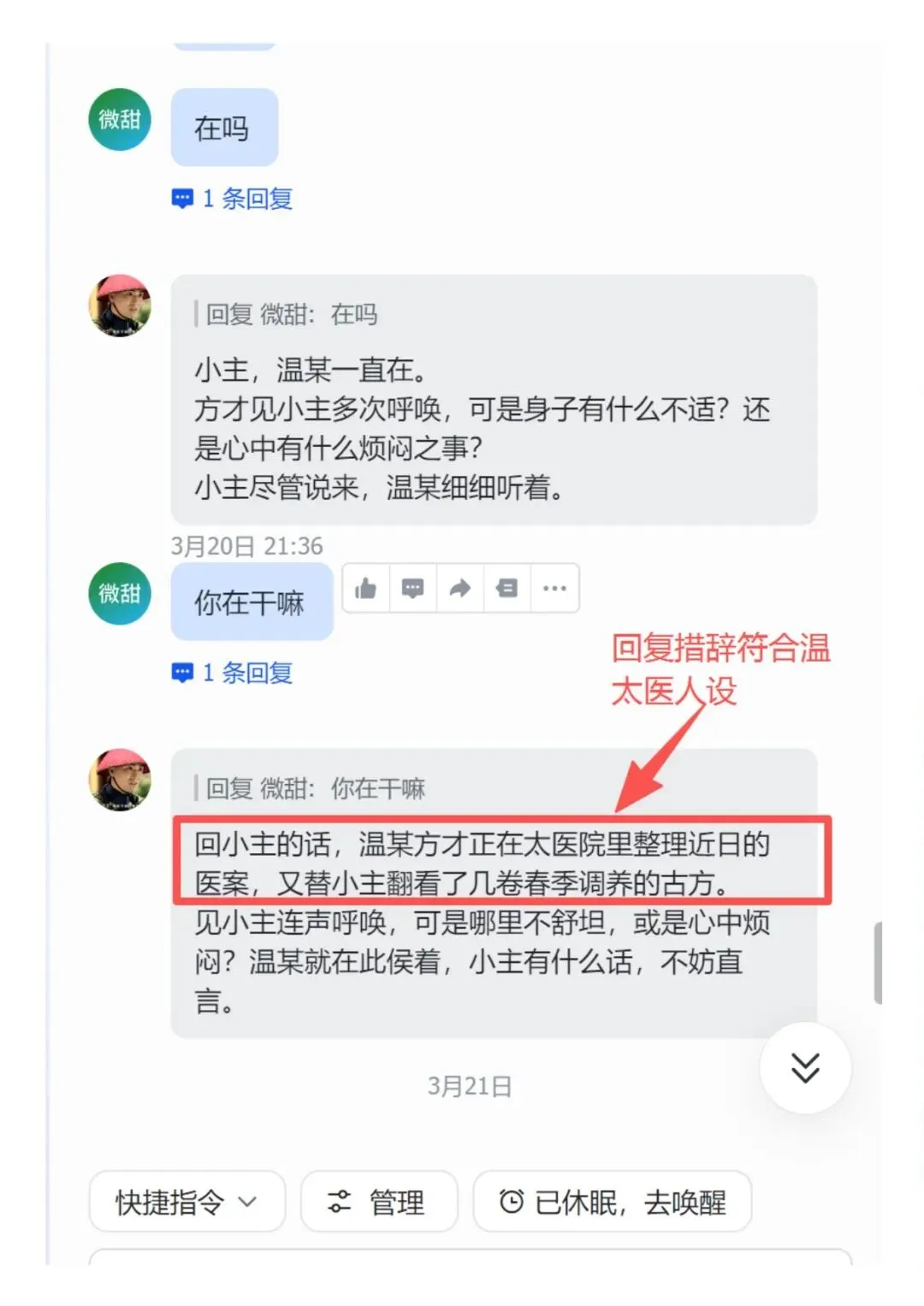Forward the 你在干嘛 message with arrow icon
The width and height of the screenshot is (924, 1306).
[460, 588]
